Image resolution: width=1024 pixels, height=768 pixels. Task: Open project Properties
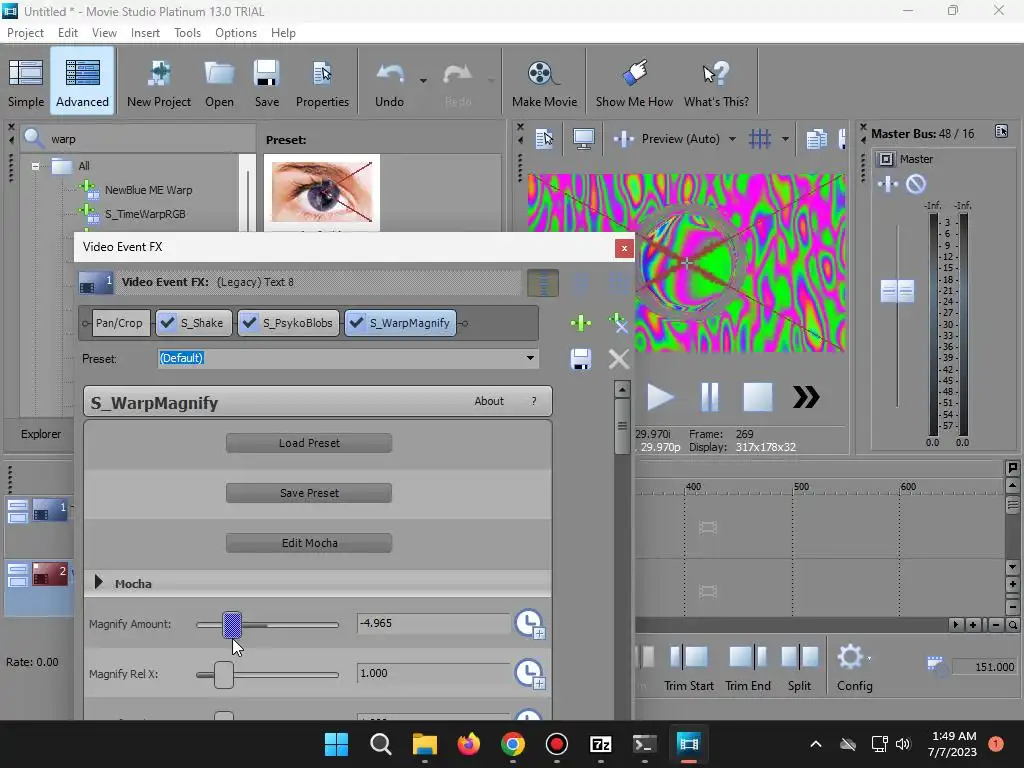pyautogui.click(x=322, y=83)
